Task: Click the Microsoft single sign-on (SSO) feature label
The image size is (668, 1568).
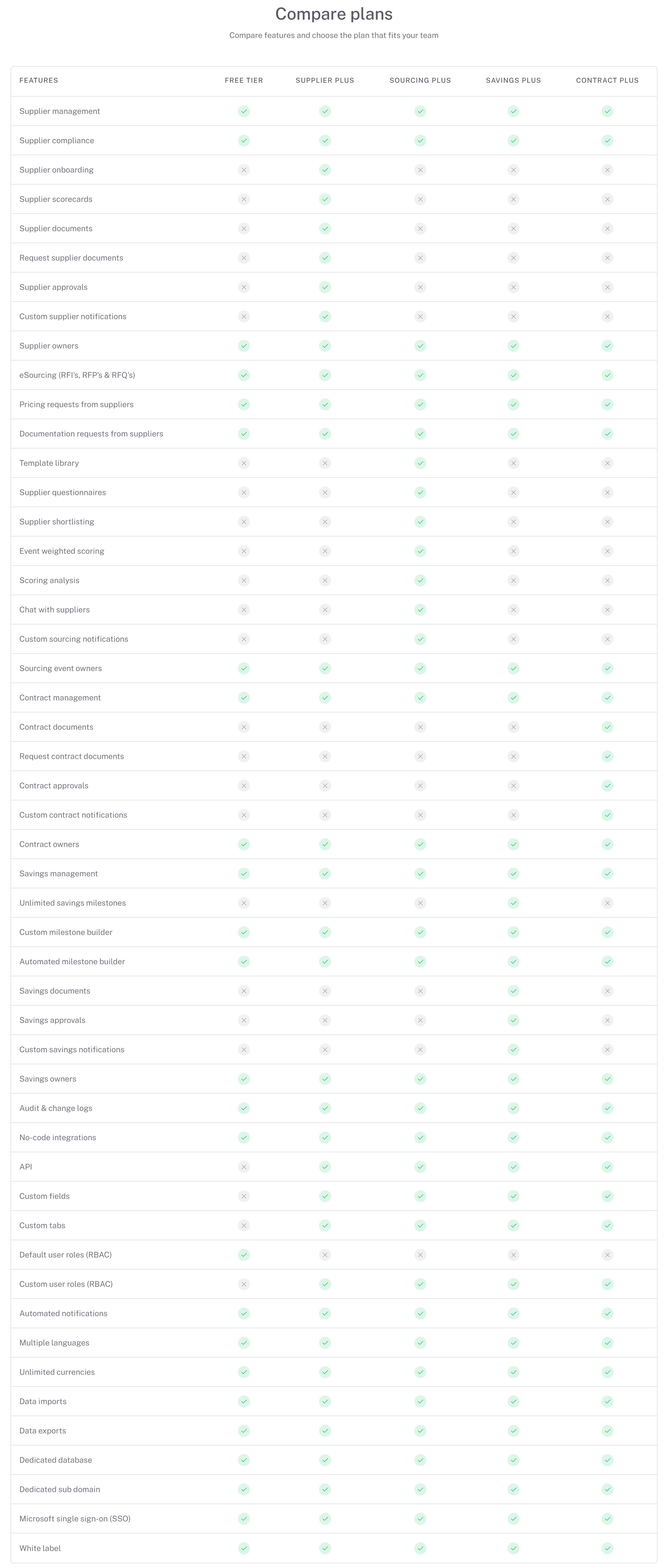Action: (75, 1519)
